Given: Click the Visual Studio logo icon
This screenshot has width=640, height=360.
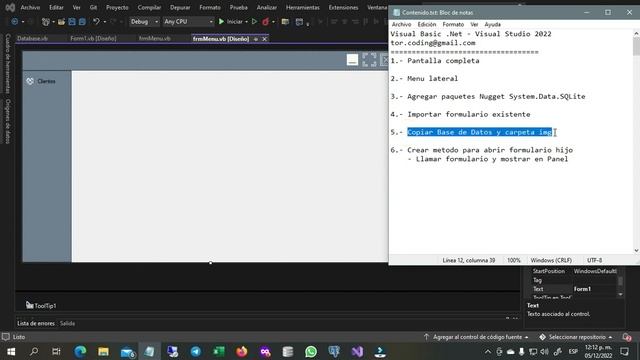Looking at the screenshot, I should click(10, 7).
